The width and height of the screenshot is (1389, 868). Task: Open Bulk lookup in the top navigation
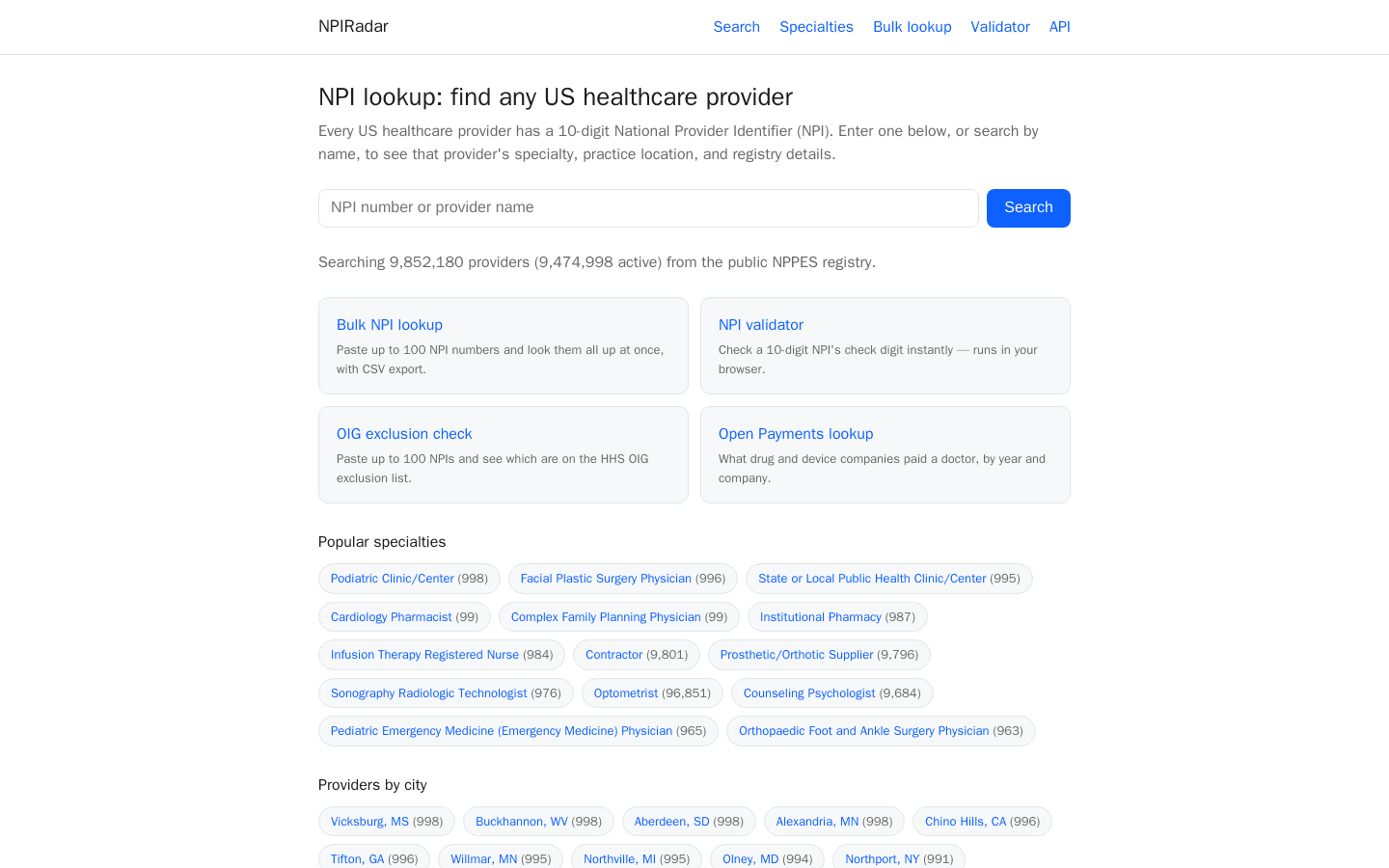click(x=912, y=27)
